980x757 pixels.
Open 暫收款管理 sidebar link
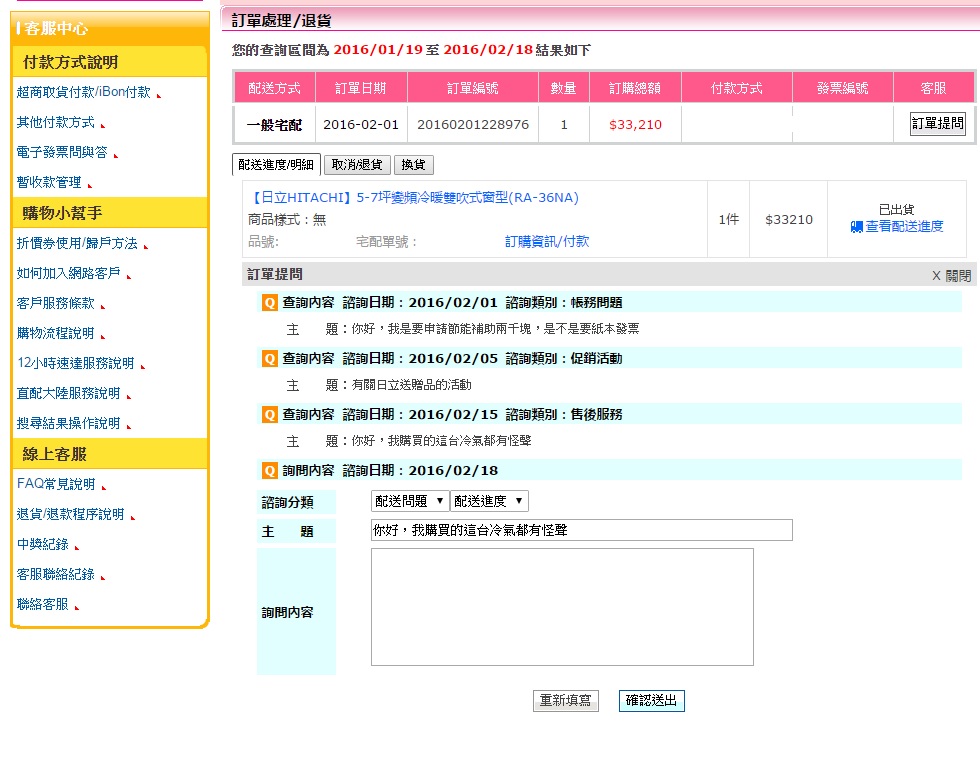click(49, 183)
